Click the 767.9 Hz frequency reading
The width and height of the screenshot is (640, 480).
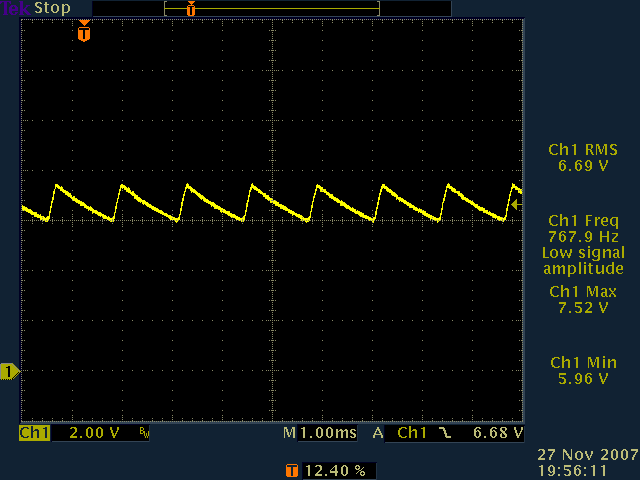[583, 237]
